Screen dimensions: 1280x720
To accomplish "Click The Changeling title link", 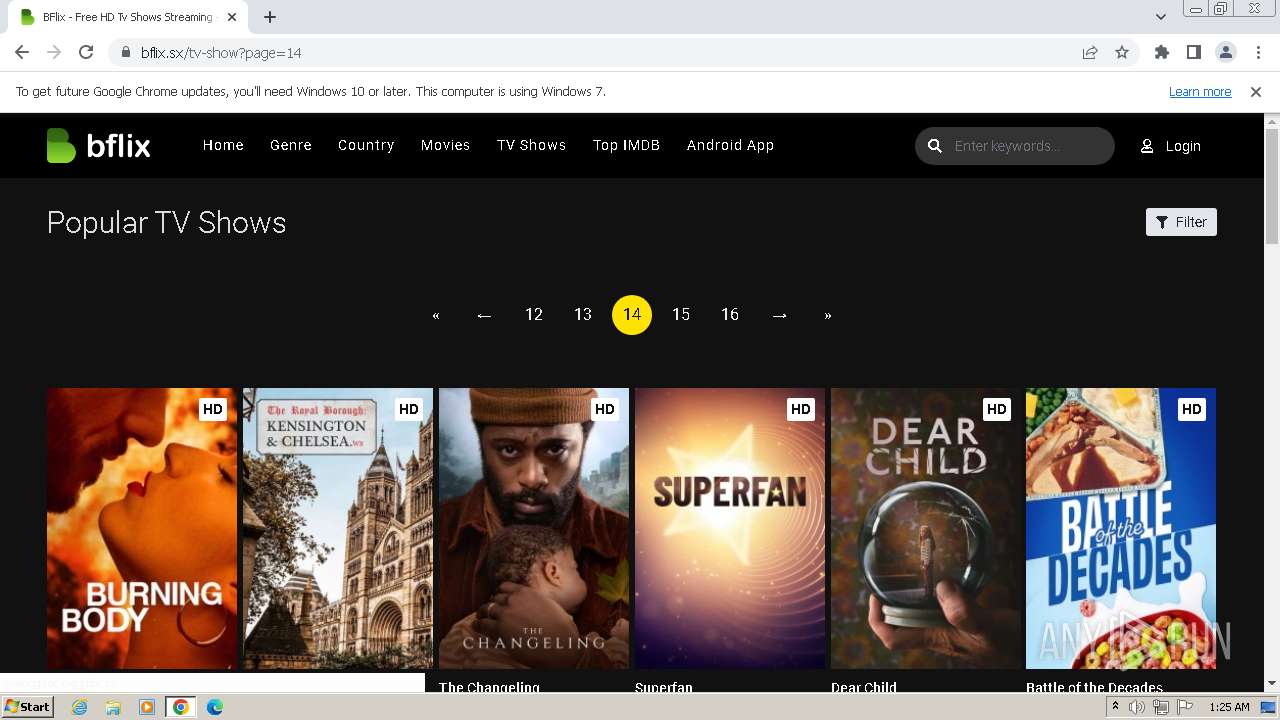I will [x=489, y=687].
